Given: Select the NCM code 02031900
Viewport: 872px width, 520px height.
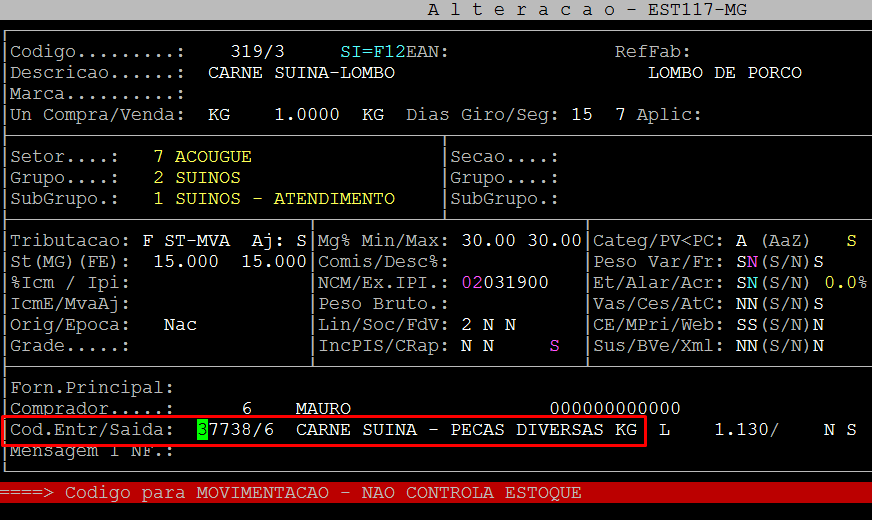Looking at the screenshot, I should click(505, 283).
